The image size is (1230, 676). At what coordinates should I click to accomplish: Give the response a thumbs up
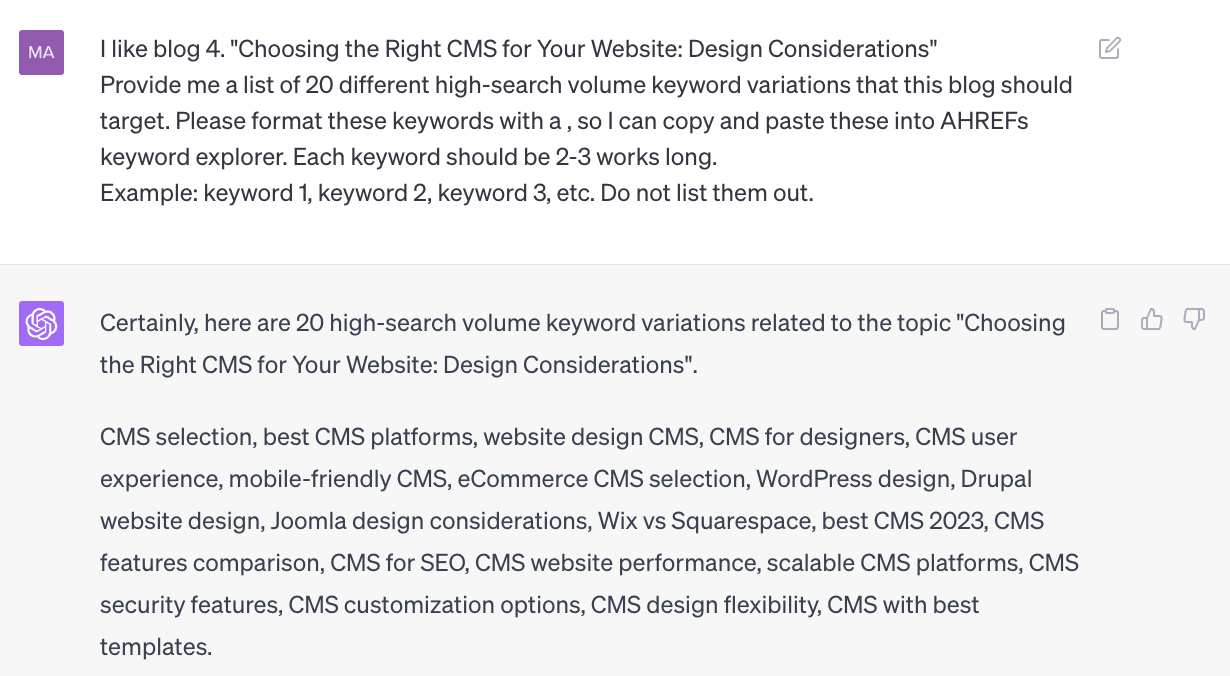(1152, 320)
